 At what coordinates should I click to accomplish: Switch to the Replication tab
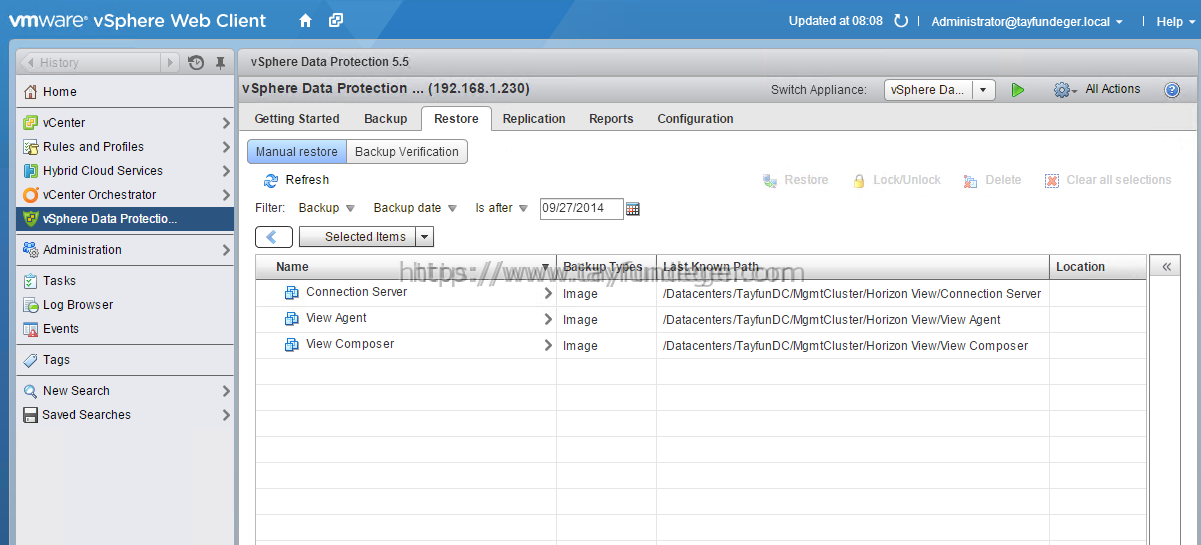[x=534, y=119]
